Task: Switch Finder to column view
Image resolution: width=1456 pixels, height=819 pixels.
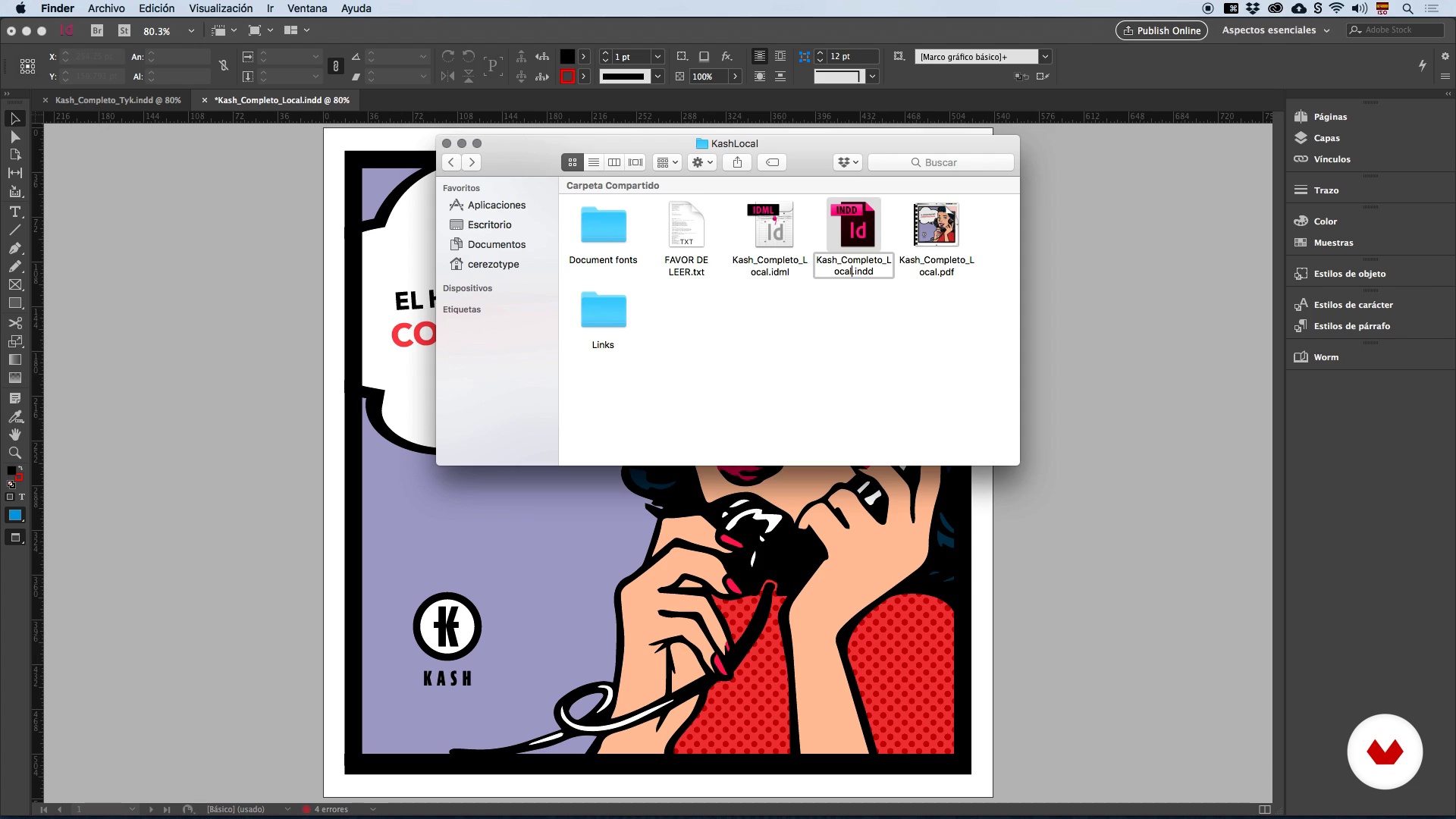Action: [614, 162]
